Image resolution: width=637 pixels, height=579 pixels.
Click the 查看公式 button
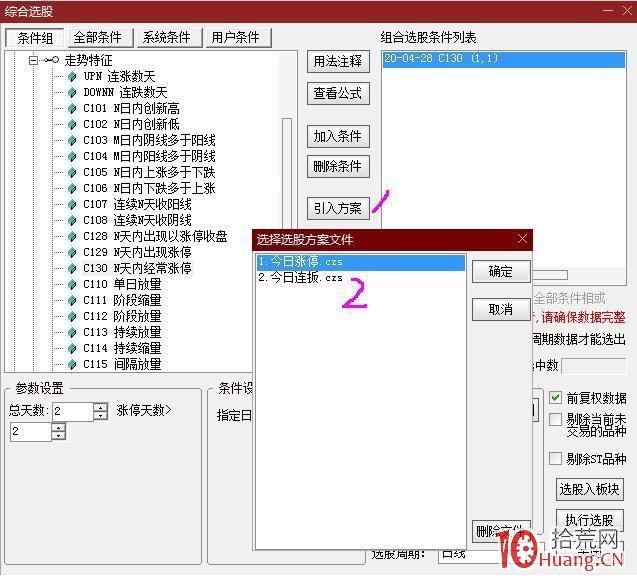click(338, 93)
